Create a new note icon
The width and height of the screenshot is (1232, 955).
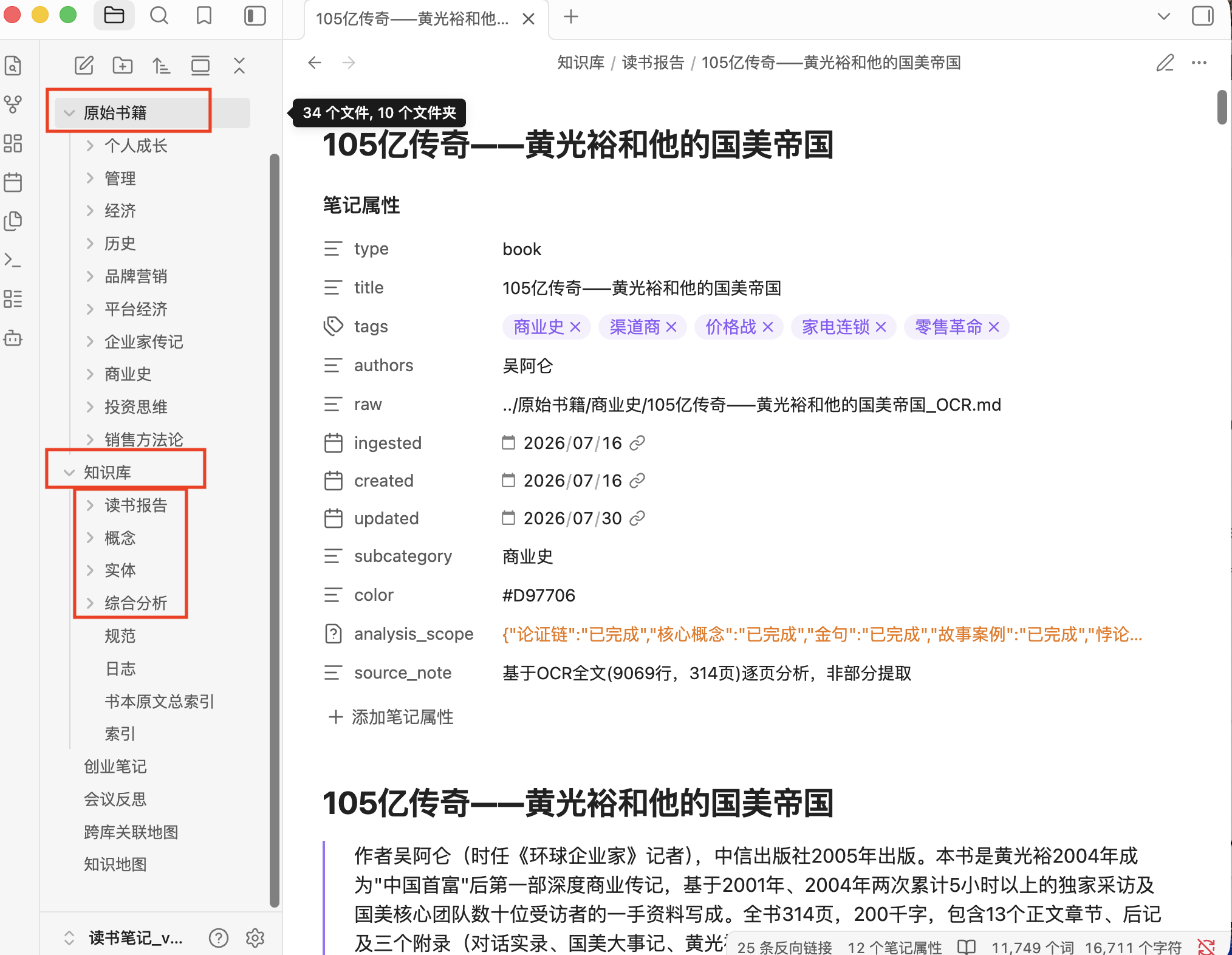84,65
